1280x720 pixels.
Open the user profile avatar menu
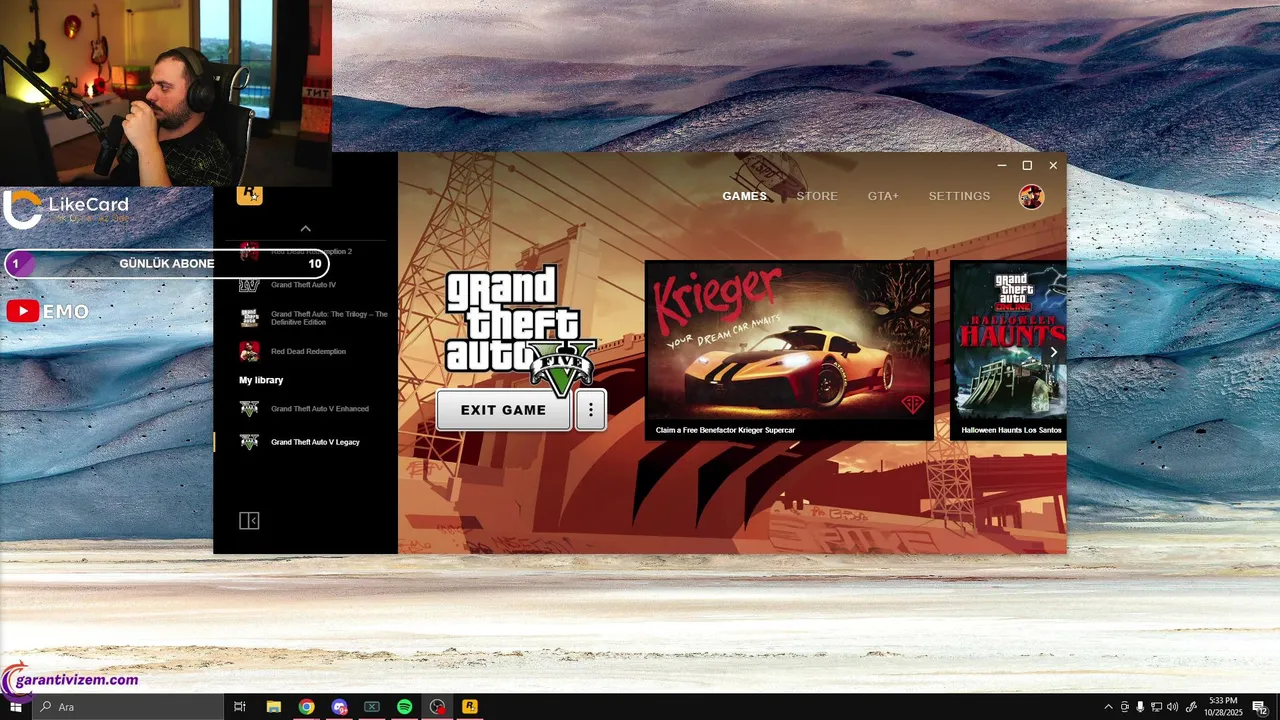1031,197
